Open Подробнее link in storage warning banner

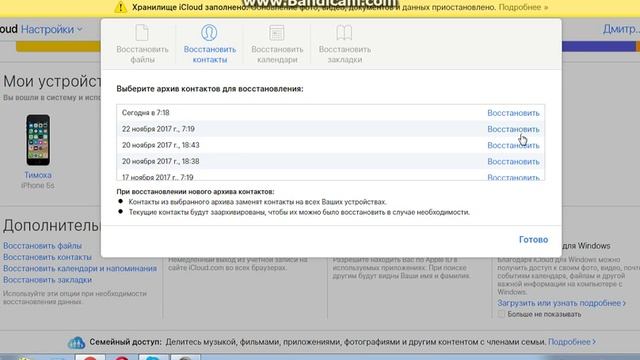523,7
